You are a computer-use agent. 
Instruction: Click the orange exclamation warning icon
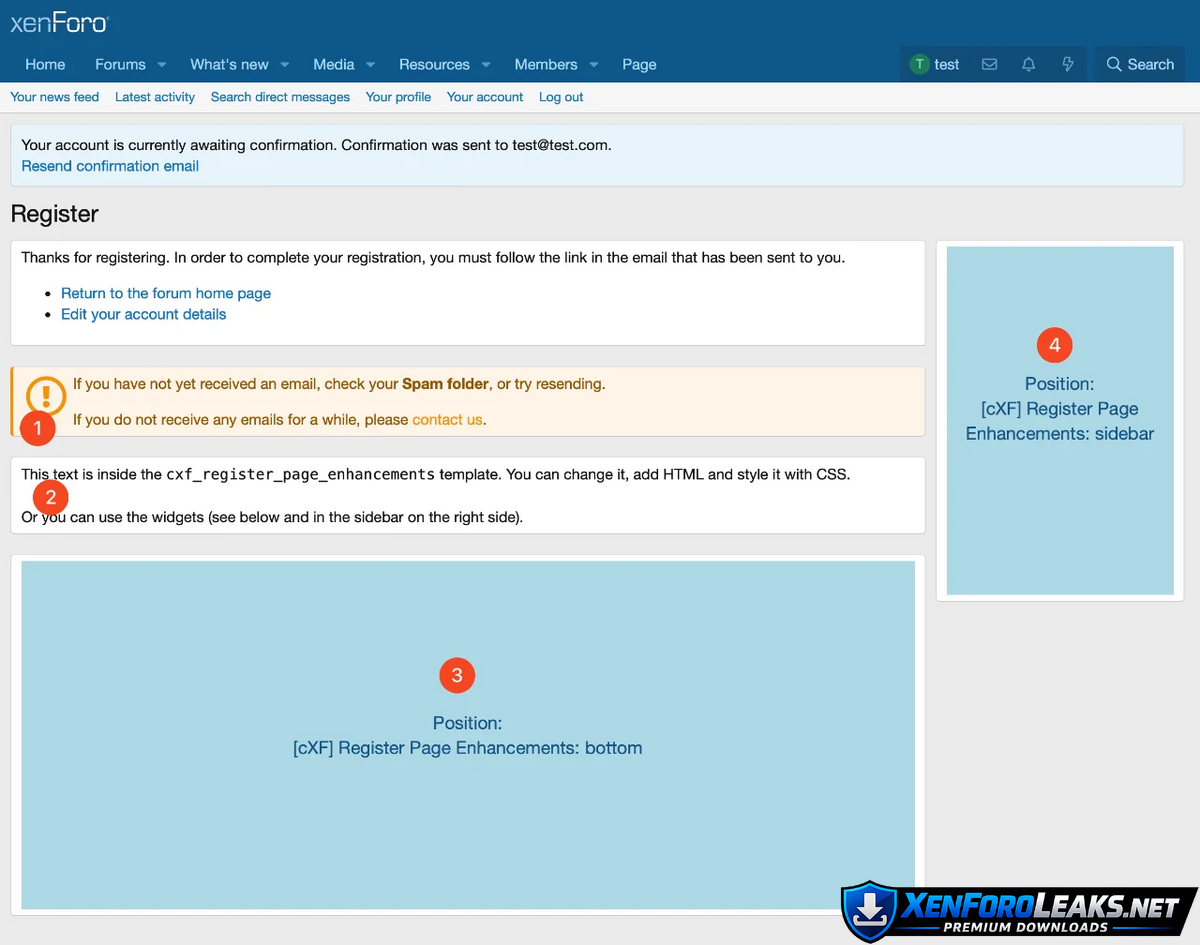(x=46, y=395)
